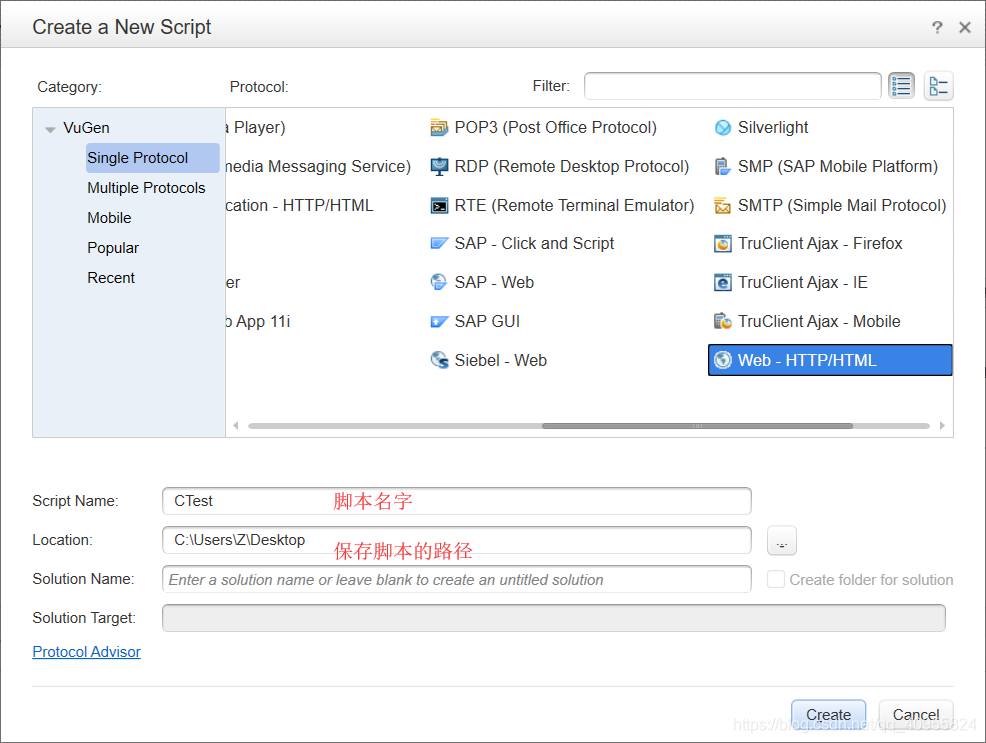Switch protocols to list view
The width and height of the screenshot is (986, 743).
click(901, 86)
